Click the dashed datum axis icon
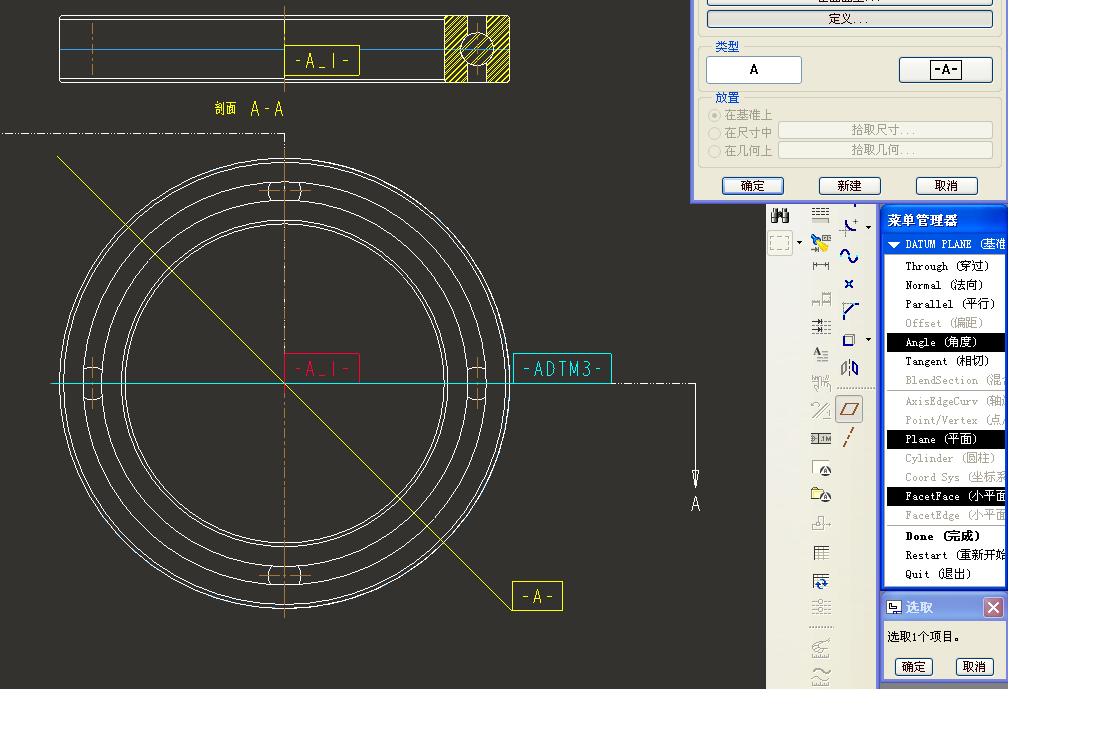 (849, 437)
